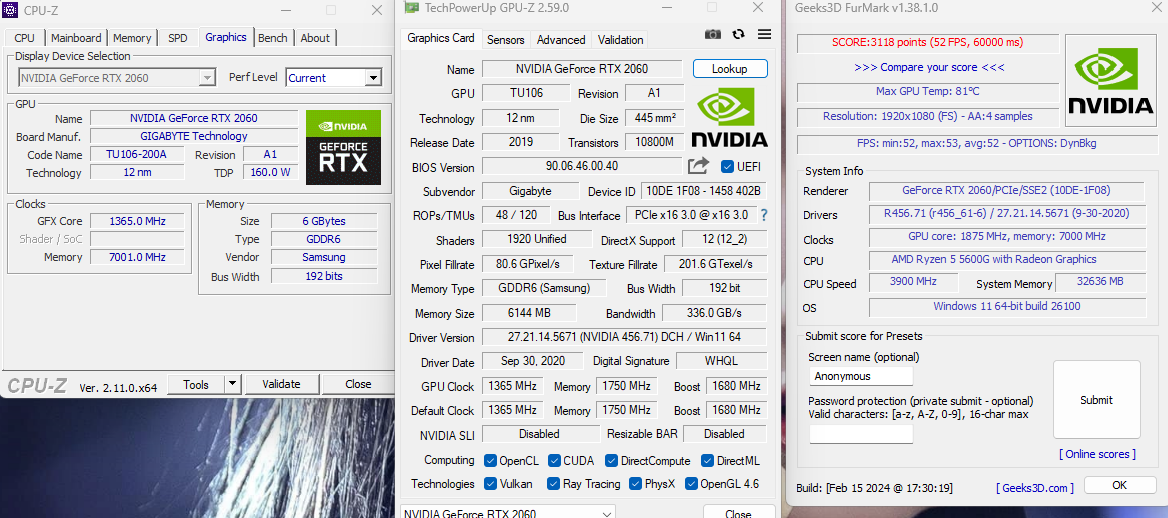Click the Screen name input field
Viewport: 1168px width, 518px height.
coord(861,376)
